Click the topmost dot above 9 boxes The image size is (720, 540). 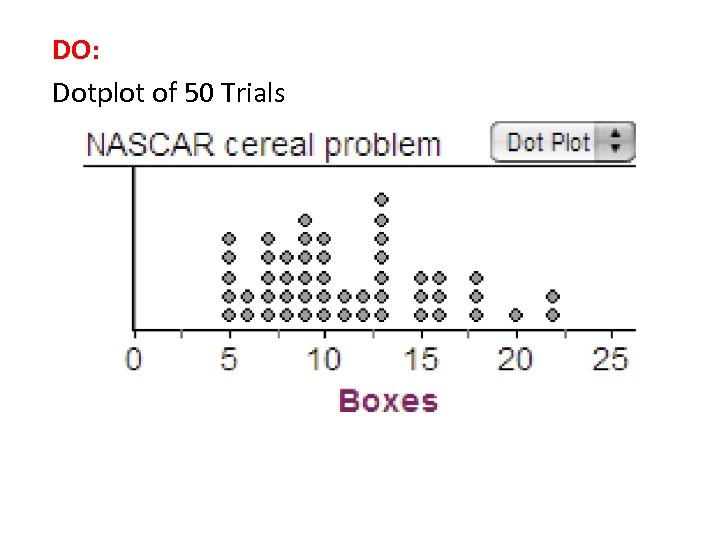[305, 220]
